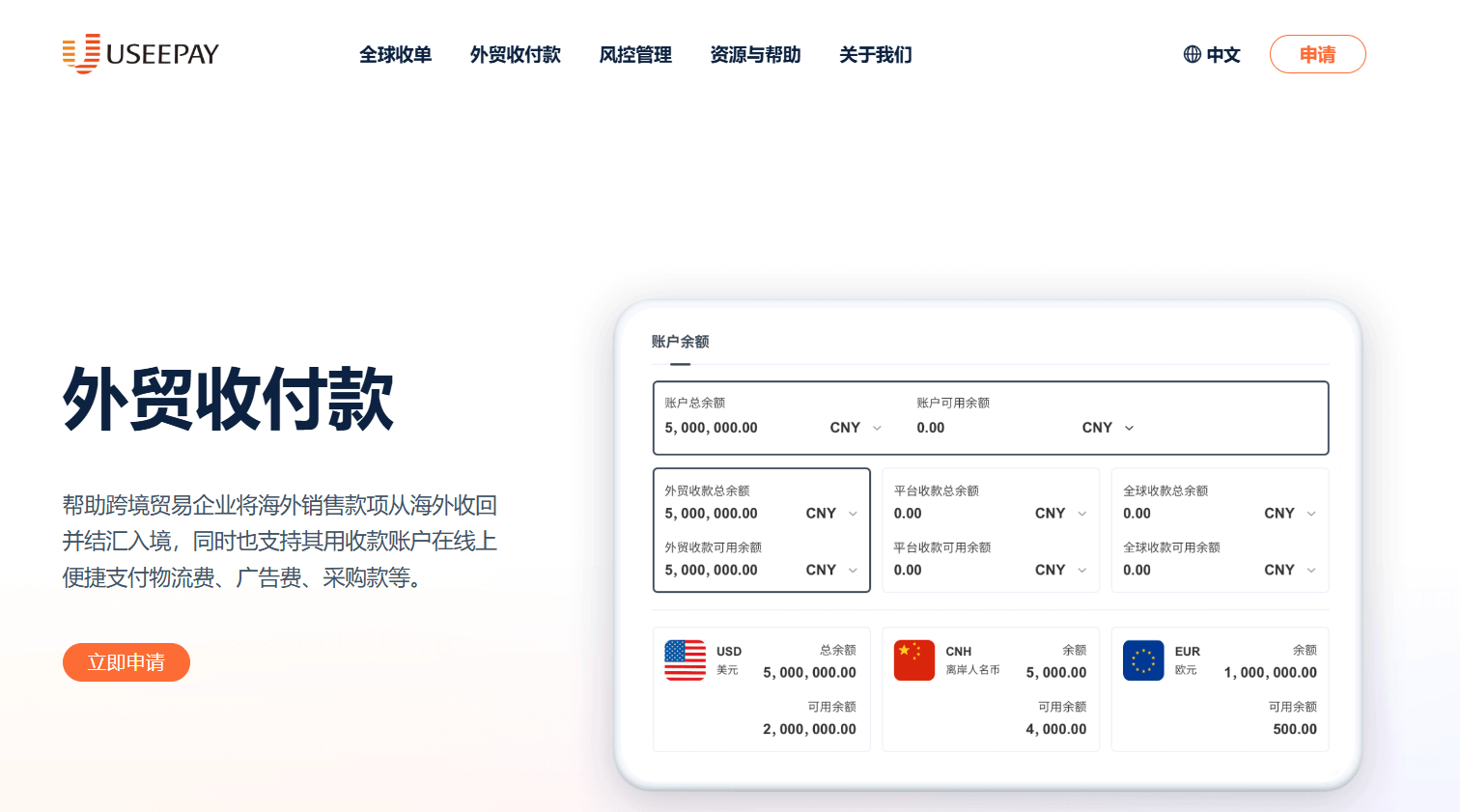The image size is (1460, 812).
Task: Click the EU flag on the EUR card
Action: [x=1143, y=662]
